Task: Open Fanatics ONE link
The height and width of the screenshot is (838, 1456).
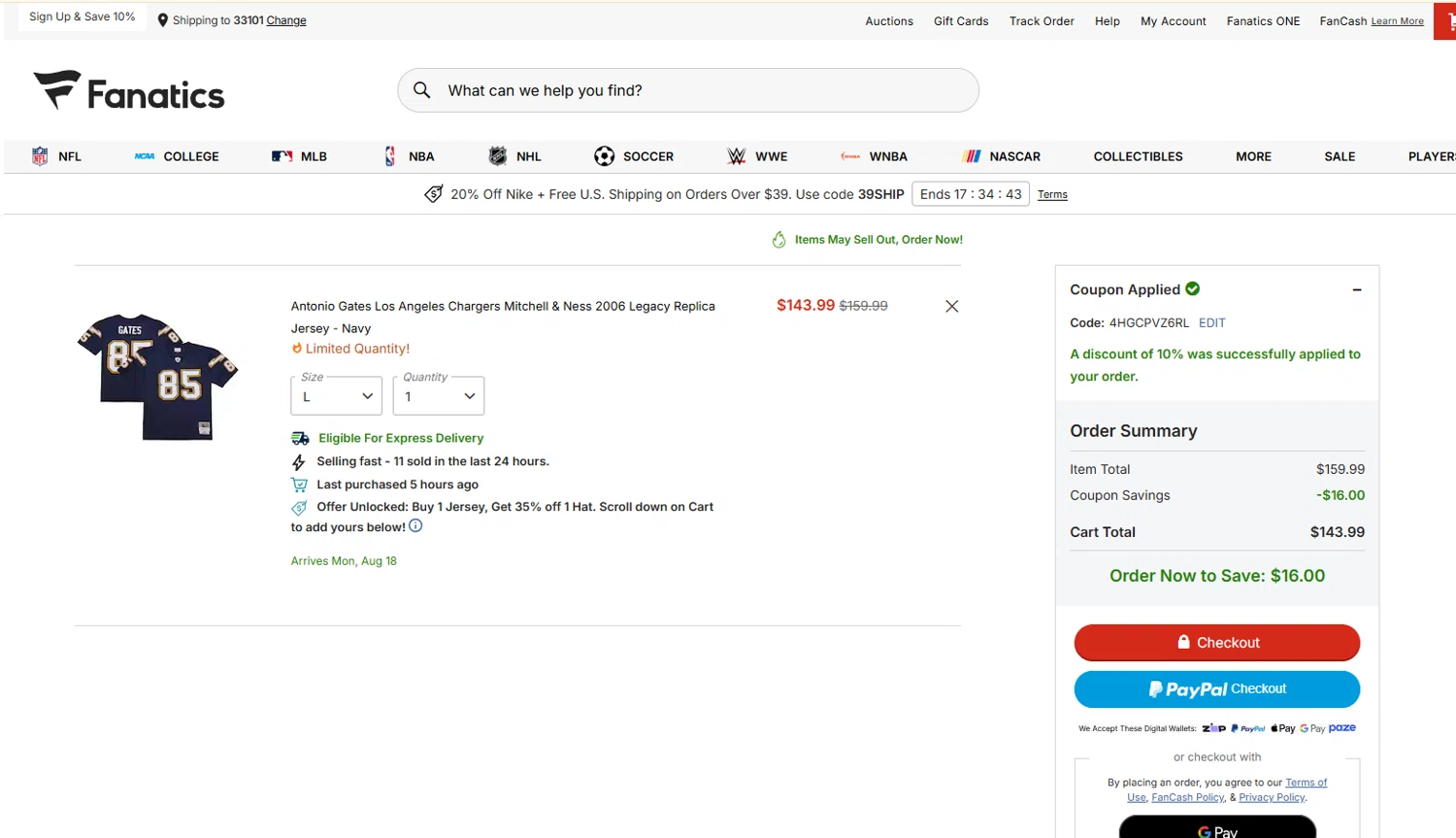Action: click(1263, 21)
